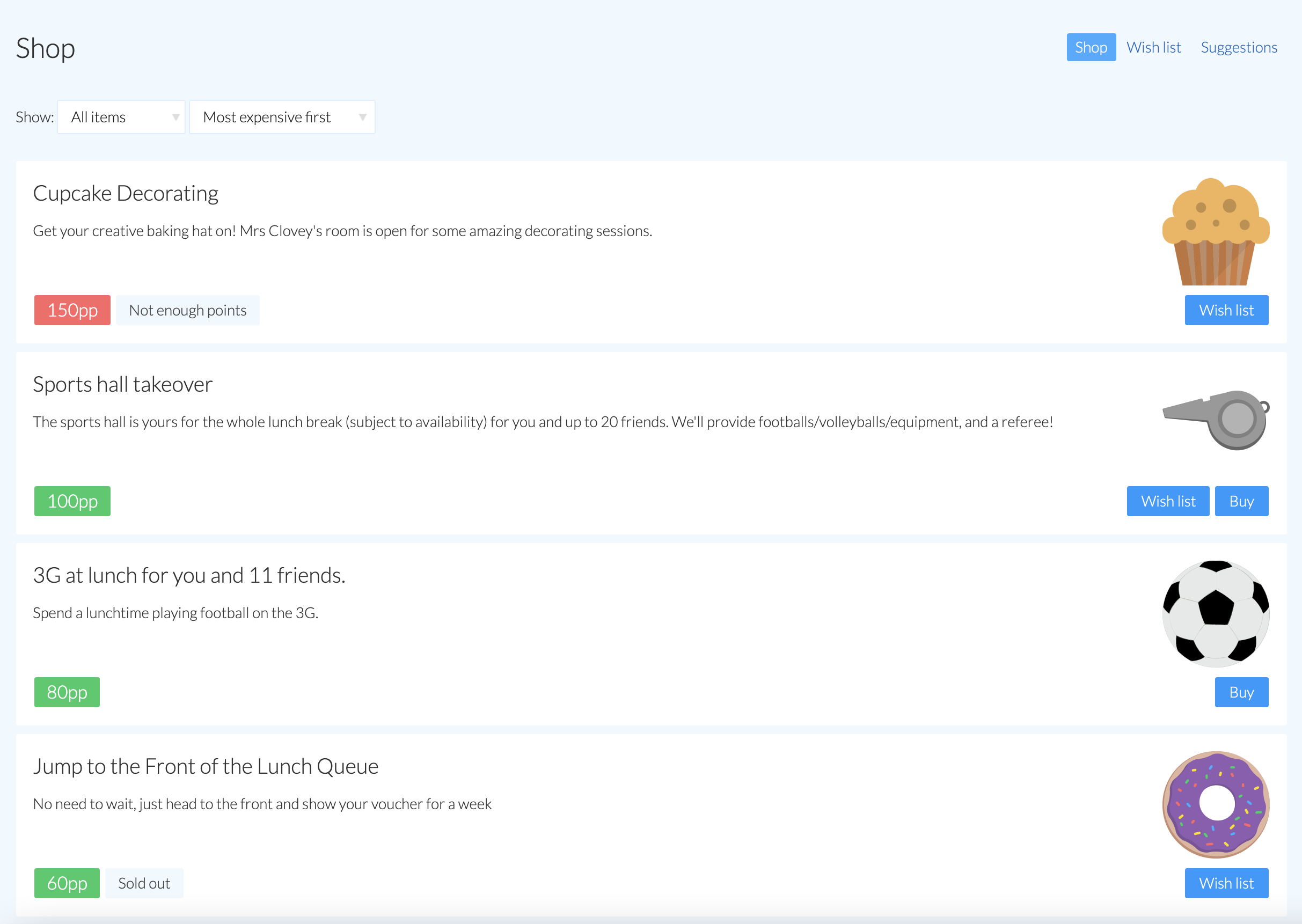Add Cupcake Decorating to the wish list
The height and width of the screenshot is (924, 1302).
point(1226,310)
